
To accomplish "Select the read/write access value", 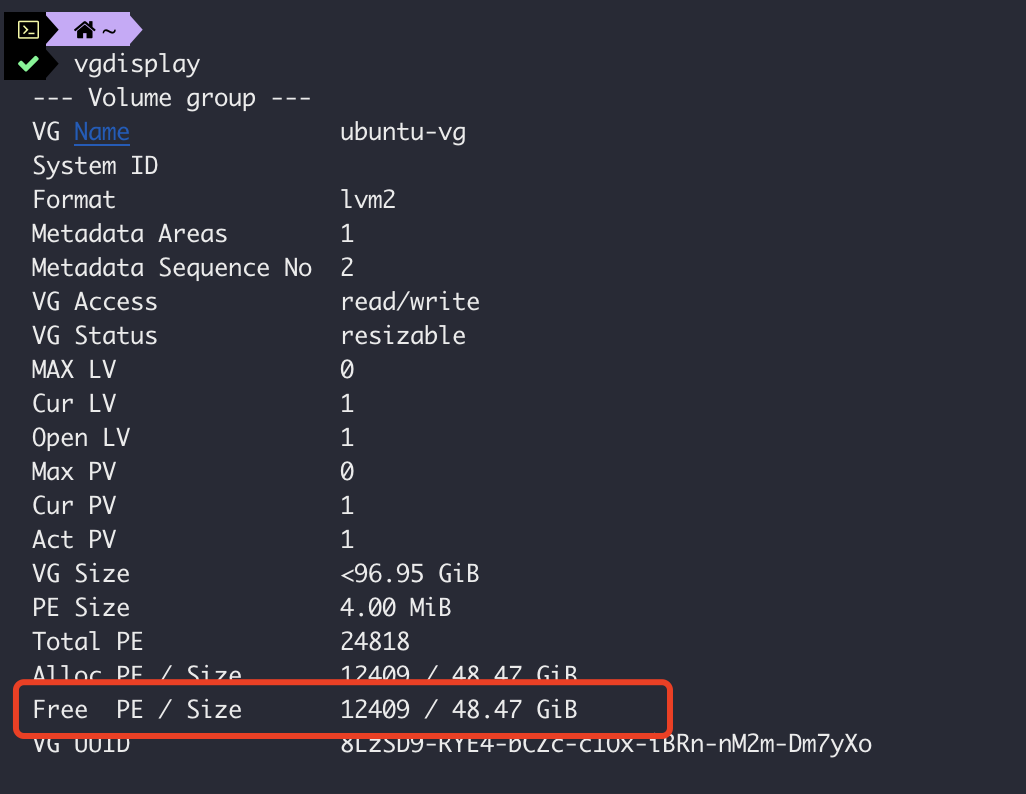I will point(410,302).
